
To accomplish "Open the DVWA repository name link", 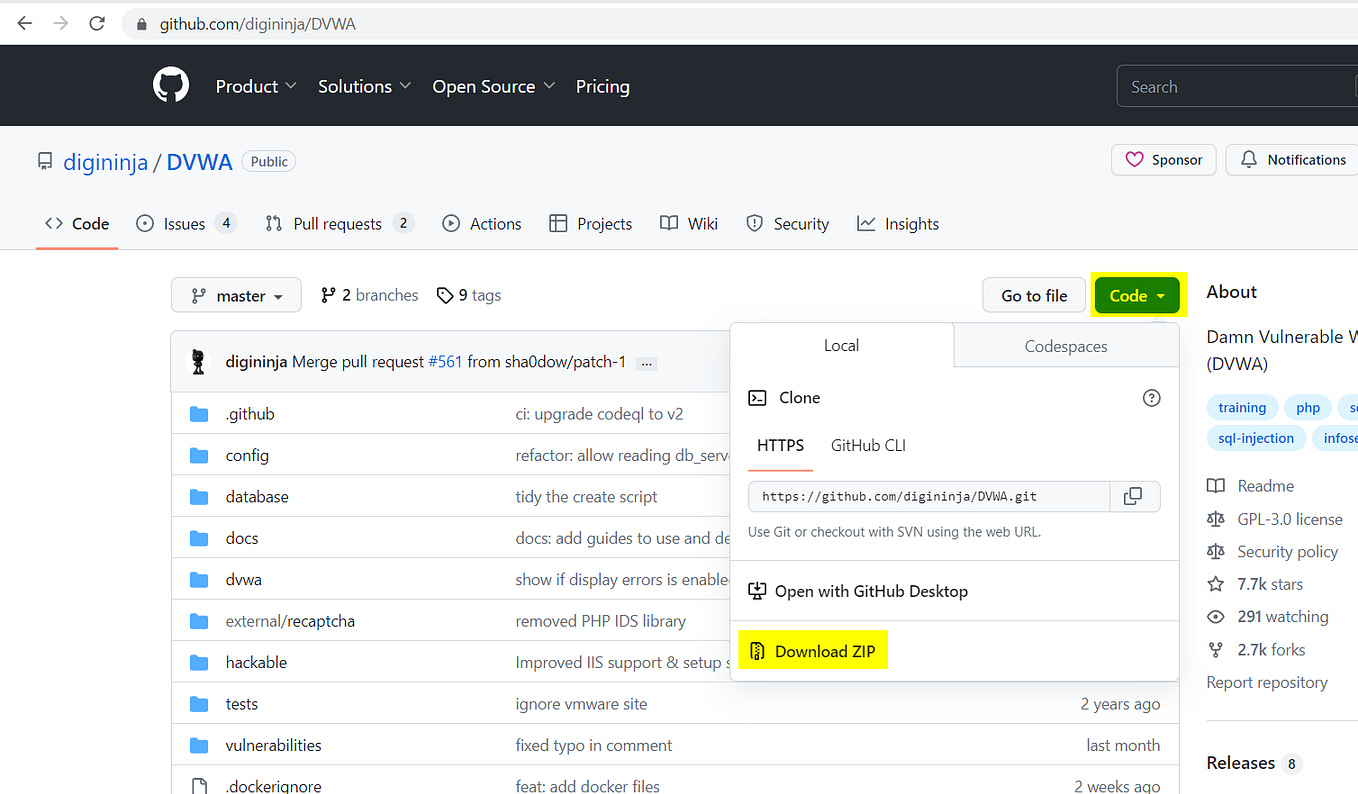I will [199, 161].
